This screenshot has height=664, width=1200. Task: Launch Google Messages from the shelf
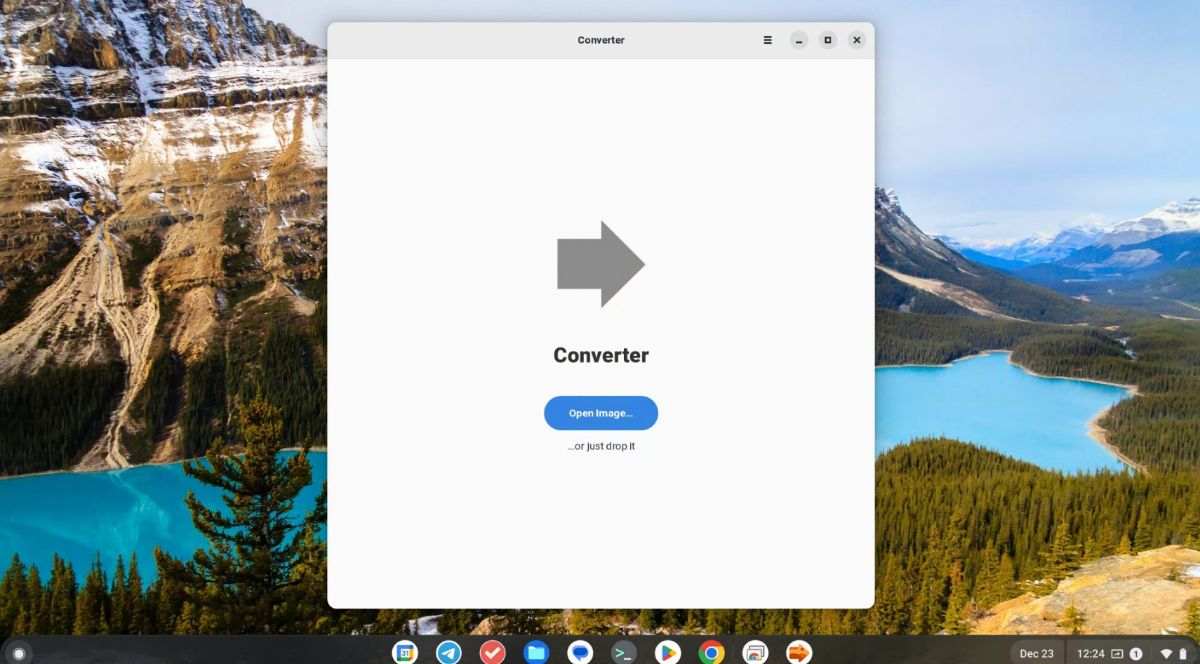579,651
